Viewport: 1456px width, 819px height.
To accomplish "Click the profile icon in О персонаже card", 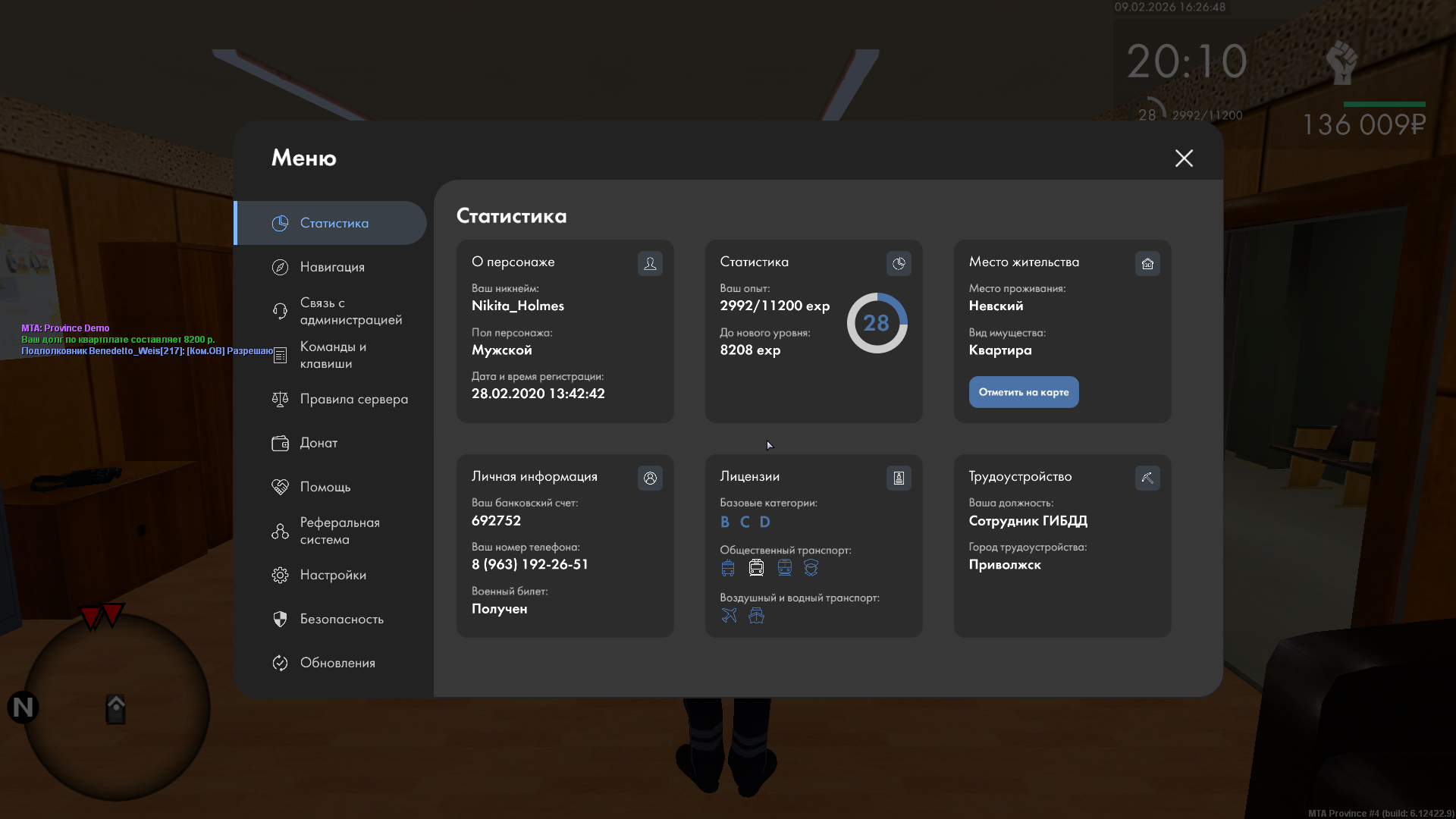I will point(650,263).
